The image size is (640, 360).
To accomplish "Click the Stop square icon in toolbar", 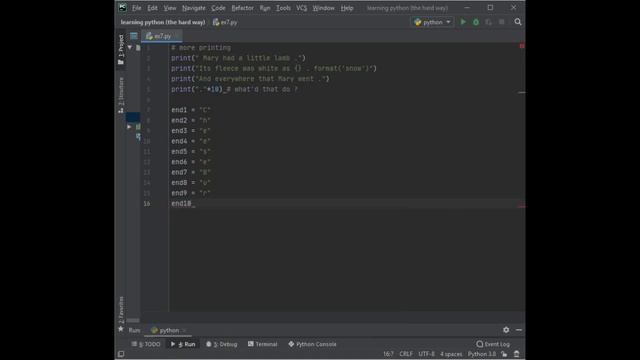I will pyautogui.click(x=502, y=22).
